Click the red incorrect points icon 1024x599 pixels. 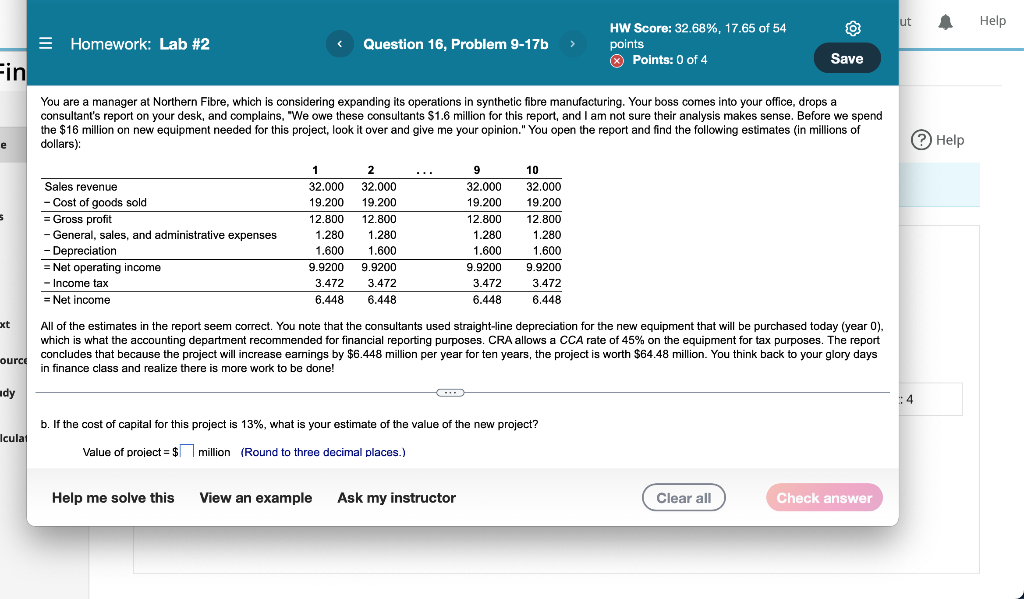(617, 61)
